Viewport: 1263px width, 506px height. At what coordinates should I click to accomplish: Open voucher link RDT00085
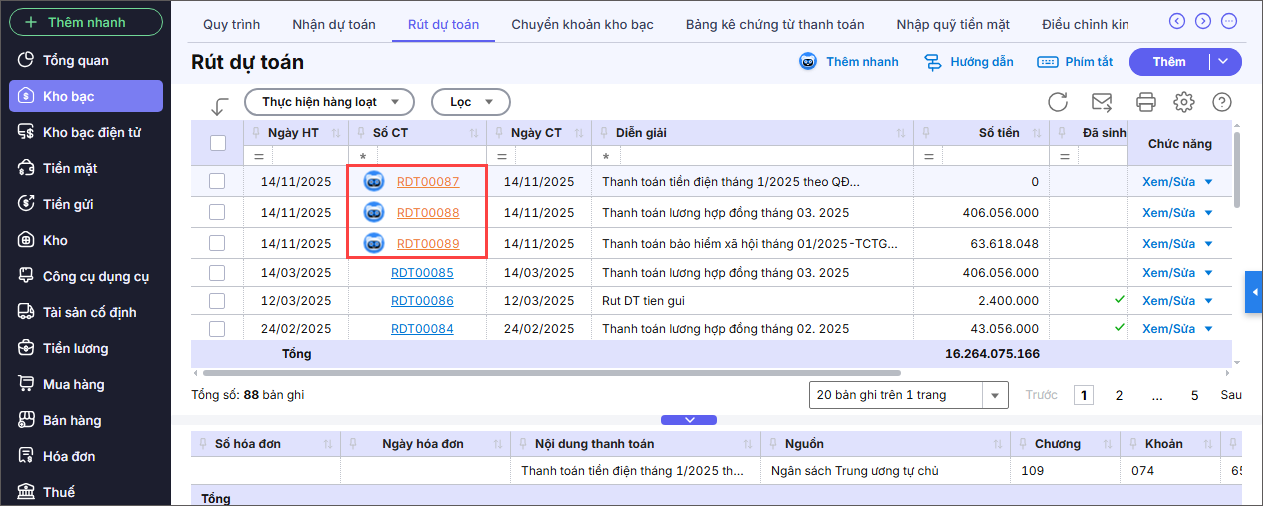(x=422, y=273)
